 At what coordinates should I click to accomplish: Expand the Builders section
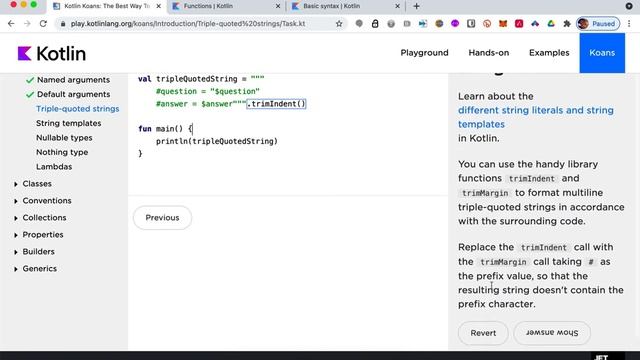(x=34, y=252)
